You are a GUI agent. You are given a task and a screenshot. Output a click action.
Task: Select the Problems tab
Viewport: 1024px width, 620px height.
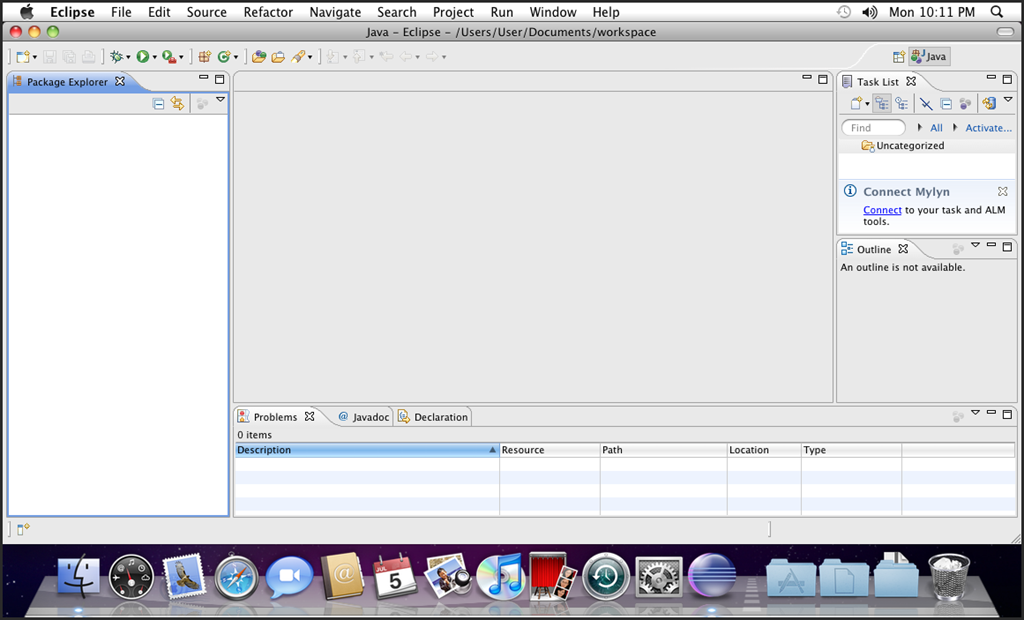click(275, 417)
